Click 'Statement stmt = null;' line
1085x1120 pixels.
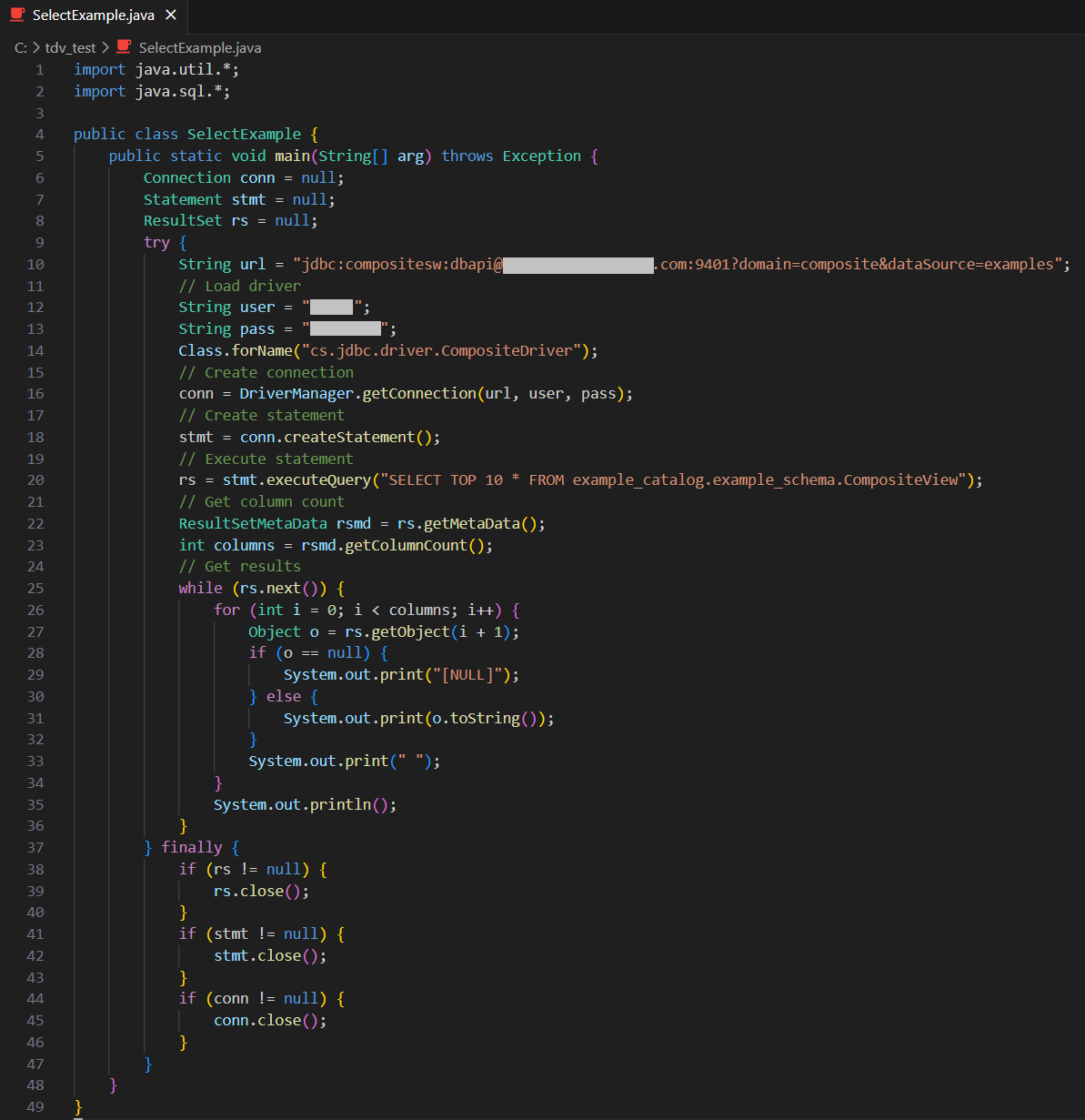point(239,199)
